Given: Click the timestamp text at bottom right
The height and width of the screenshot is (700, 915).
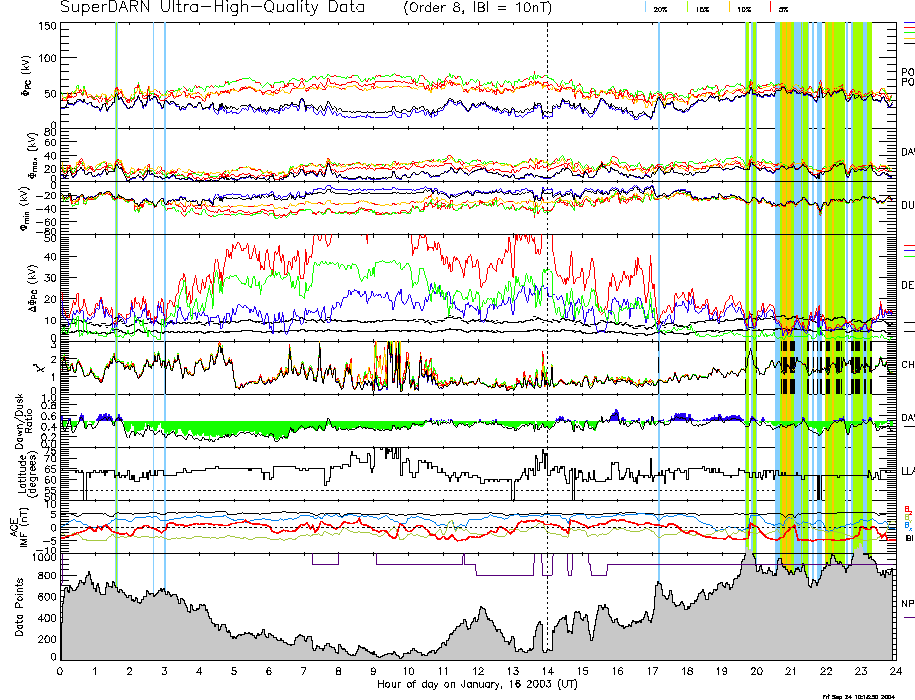Looking at the screenshot, I should (x=857, y=695).
